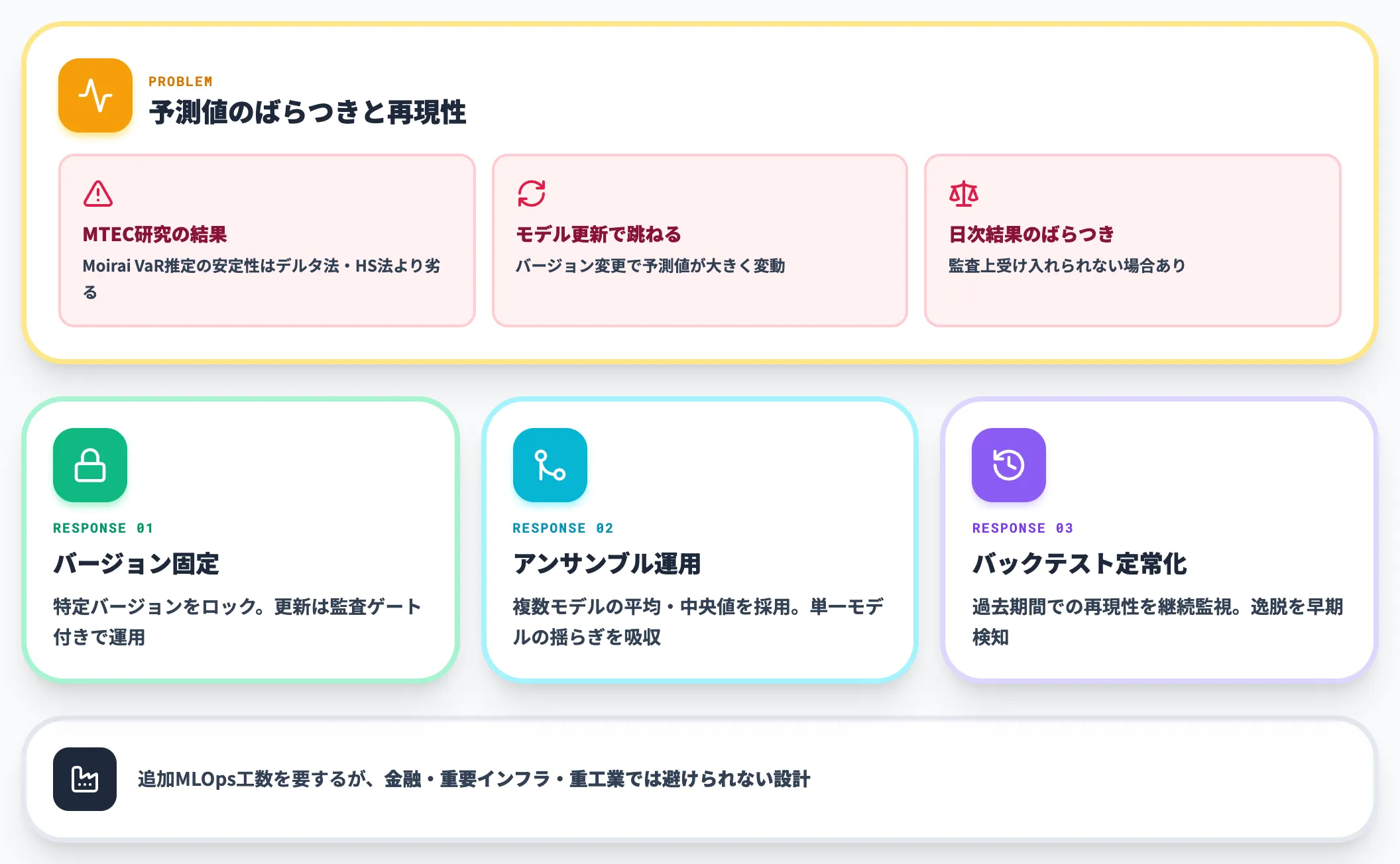Screen dimensions: 1400x864
Task: Click the 追加MLOps工数を要するが footer text
Action: (x=474, y=779)
